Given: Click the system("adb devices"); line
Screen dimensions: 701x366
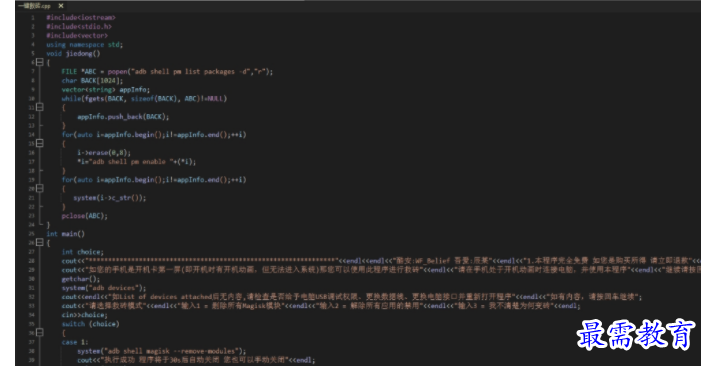Looking at the screenshot, I should (104, 288).
